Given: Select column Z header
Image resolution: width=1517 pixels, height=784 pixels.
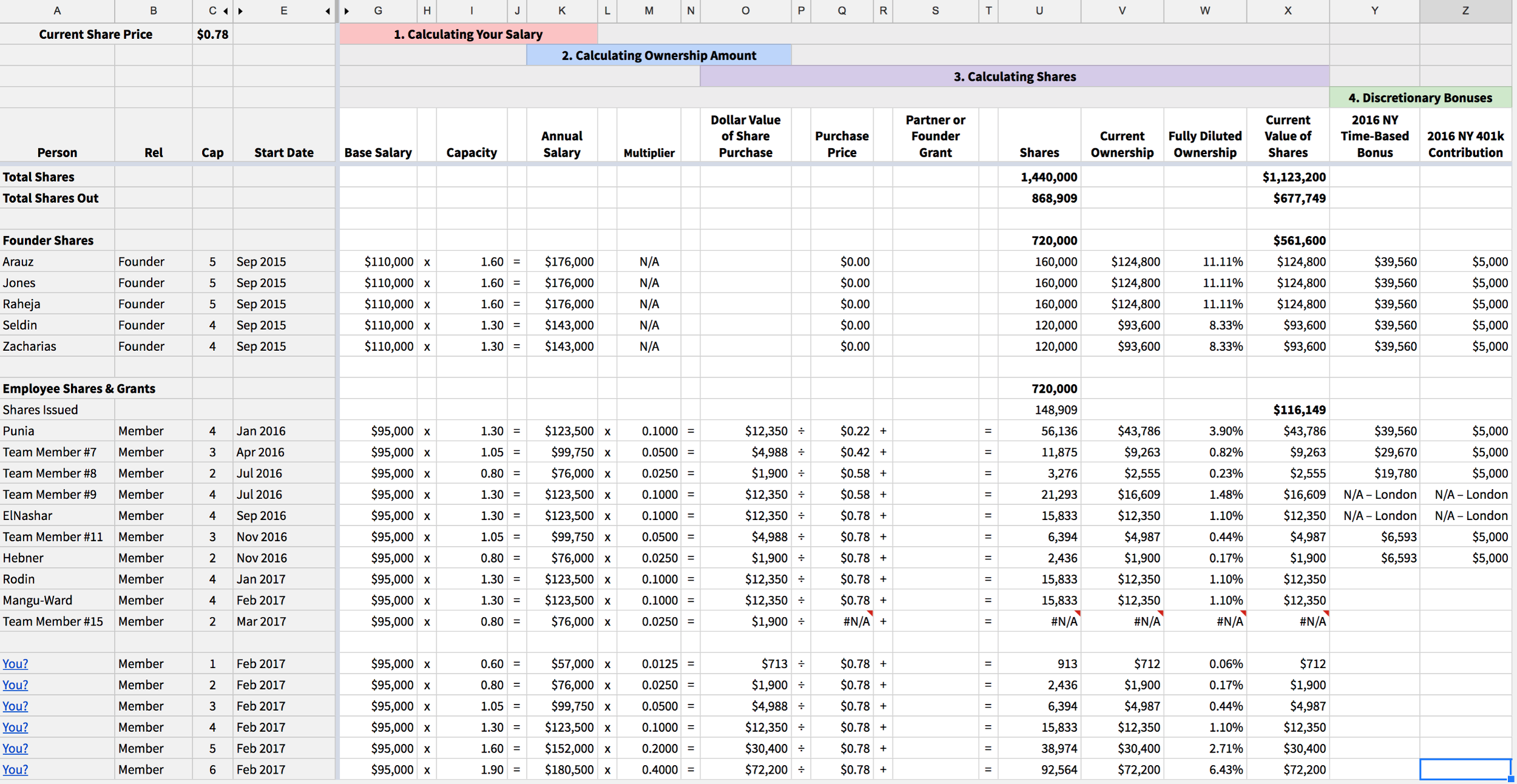Looking at the screenshot, I should click(1465, 11).
